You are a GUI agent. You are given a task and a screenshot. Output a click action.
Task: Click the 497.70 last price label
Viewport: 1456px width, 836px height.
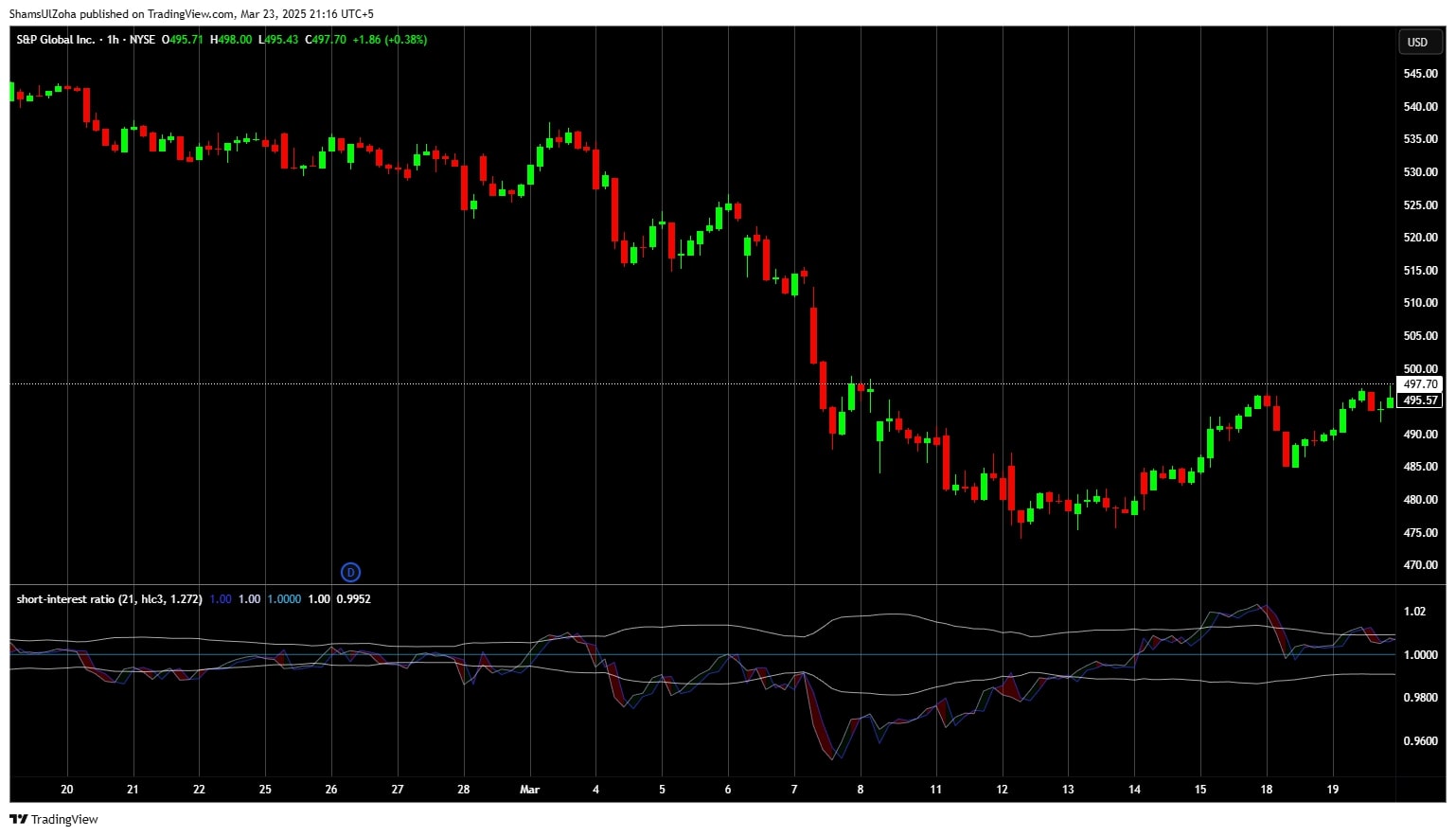[1418, 384]
